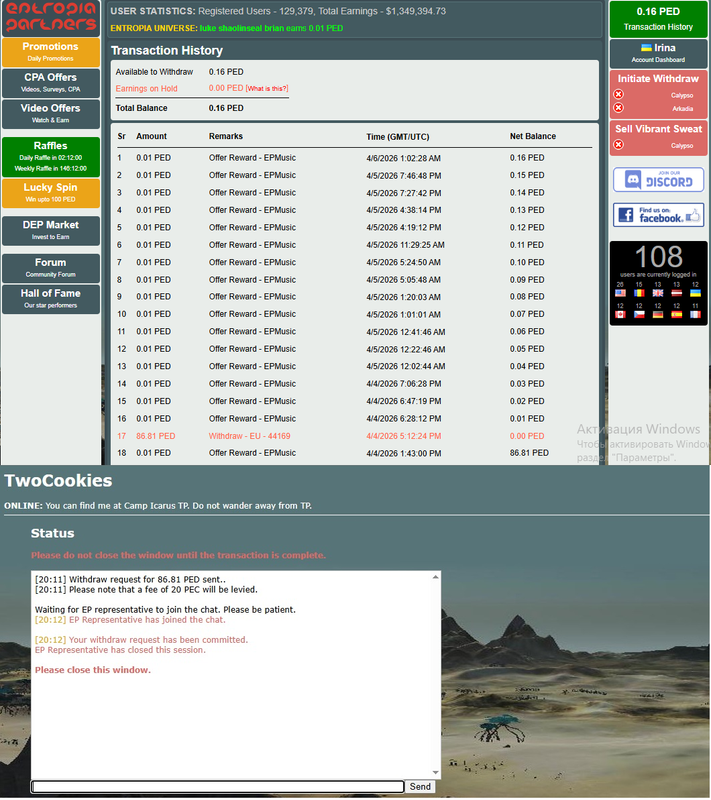The image size is (711, 800).
Task: Go to DEP Market
Action: coord(50,231)
